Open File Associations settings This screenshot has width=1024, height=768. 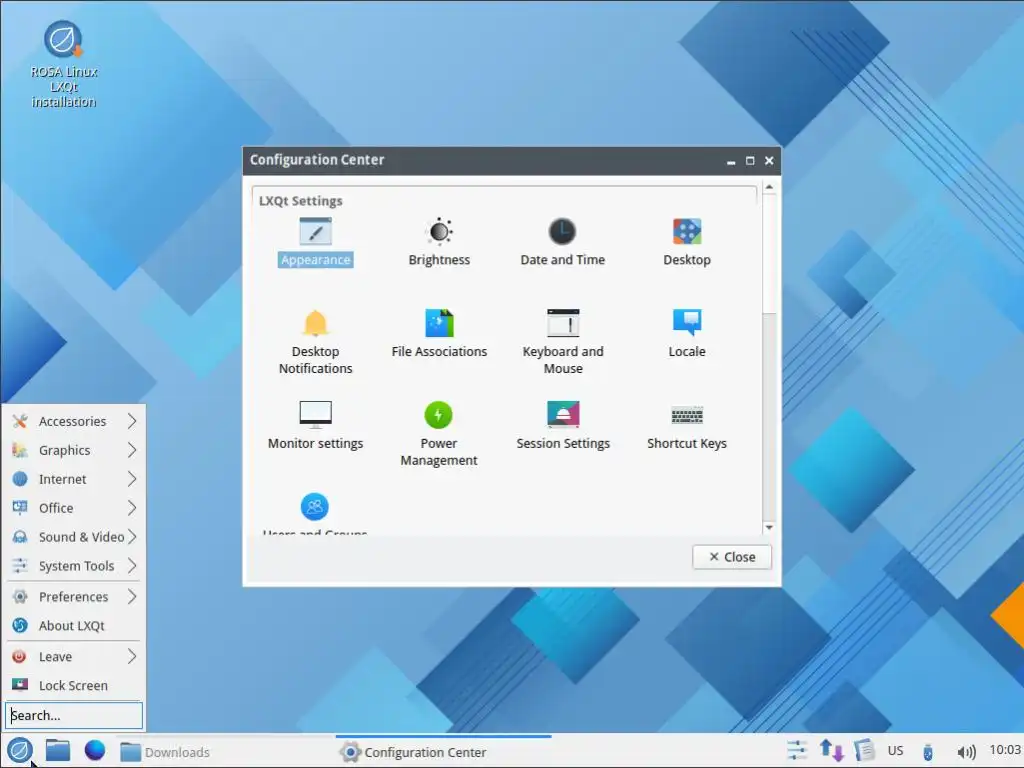439,333
